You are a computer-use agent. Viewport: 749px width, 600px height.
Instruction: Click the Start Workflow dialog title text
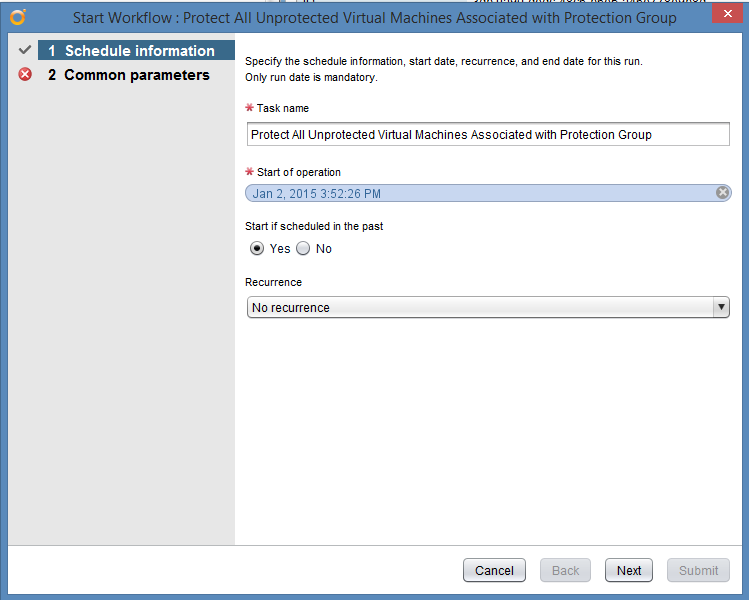pyautogui.click(x=374, y=18)
